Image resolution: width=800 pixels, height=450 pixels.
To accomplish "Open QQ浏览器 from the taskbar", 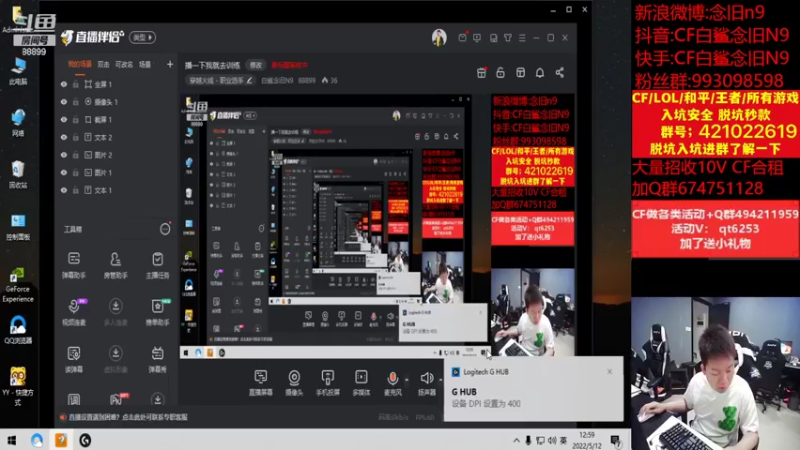I will (x=37, y=440).
